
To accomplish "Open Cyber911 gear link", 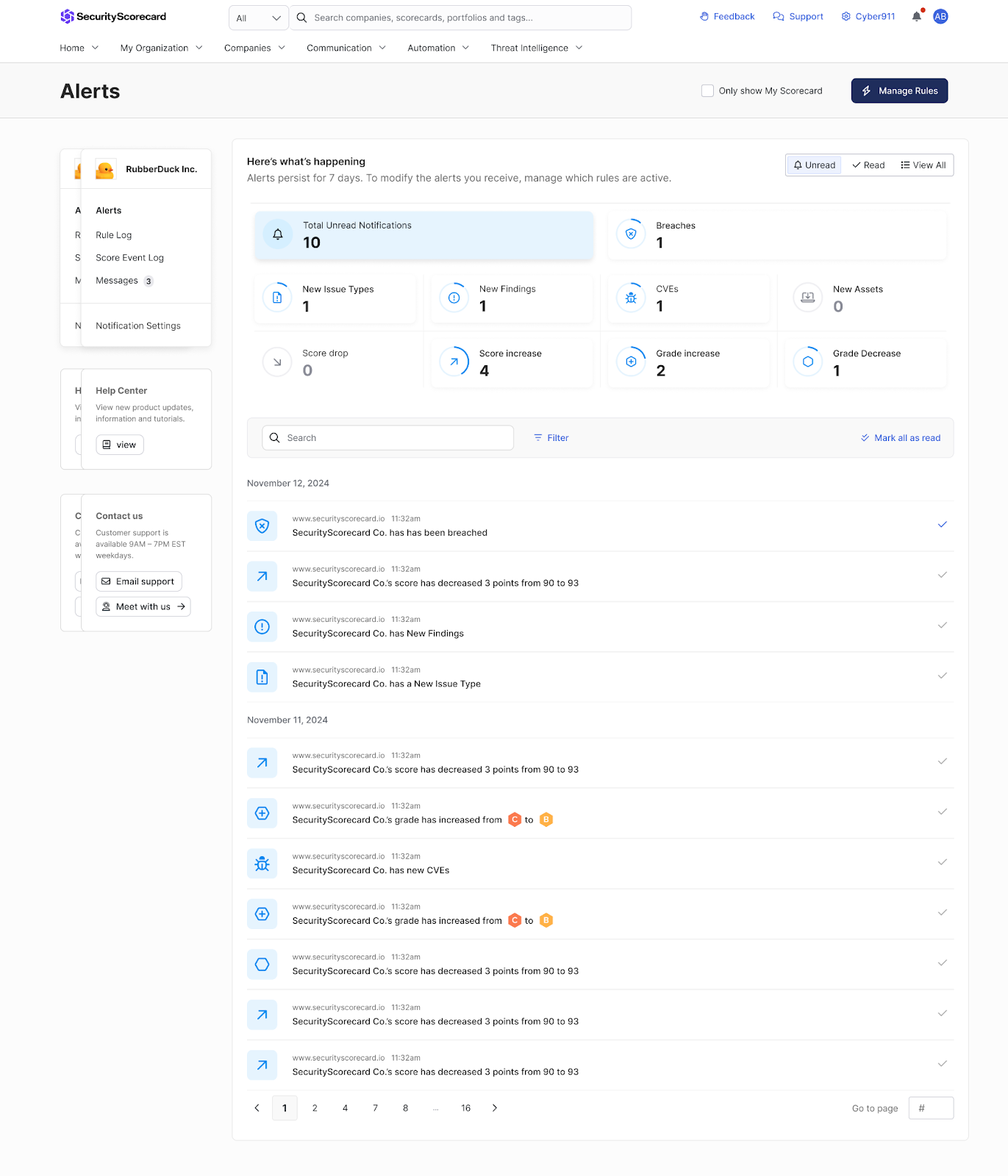I will [x=868, y=16].
